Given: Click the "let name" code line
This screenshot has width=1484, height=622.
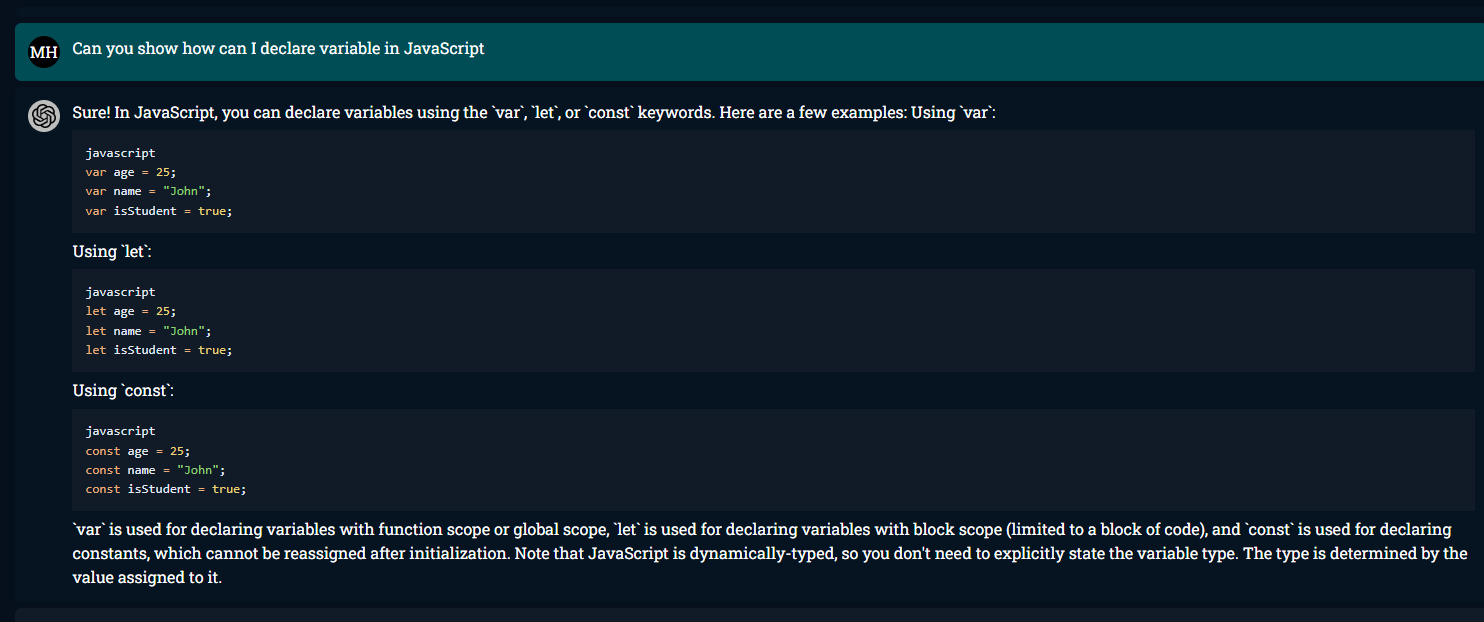Looking at the screenshot, I should 149,331.
